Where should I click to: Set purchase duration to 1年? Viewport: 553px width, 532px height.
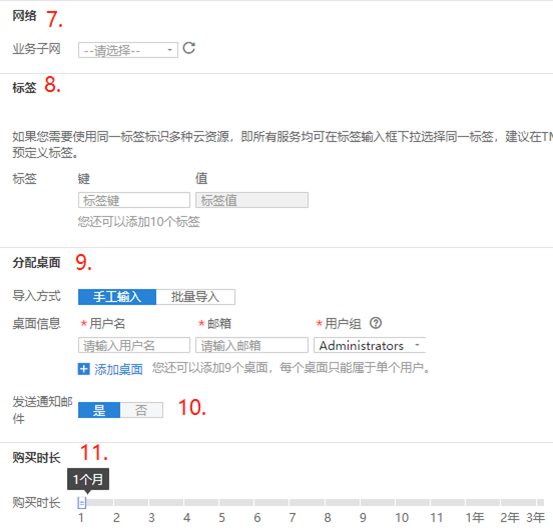(475, 517)
